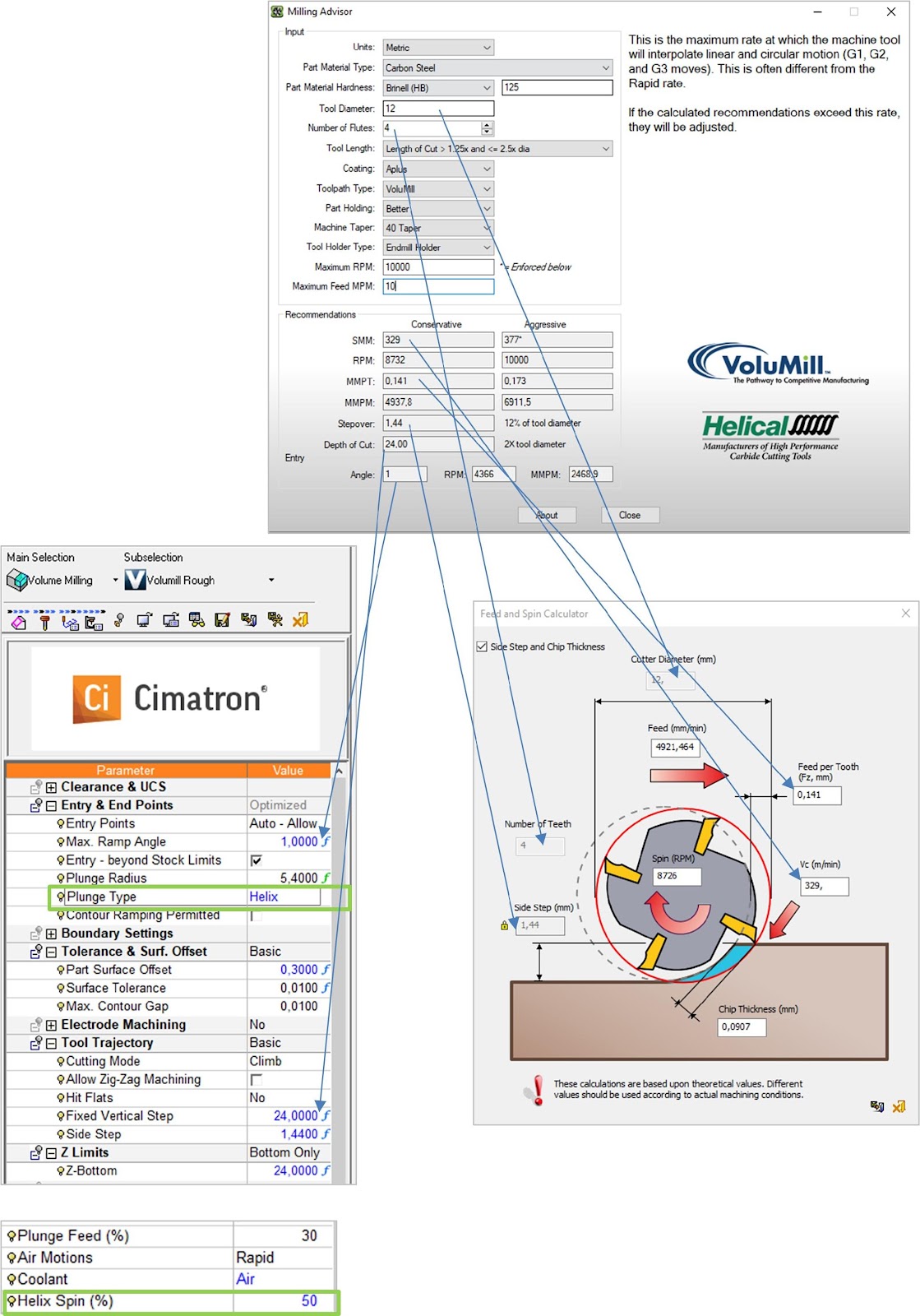
Task: Click the small linked-bulbs icon in the toolbar
Action: click(119, 620)
